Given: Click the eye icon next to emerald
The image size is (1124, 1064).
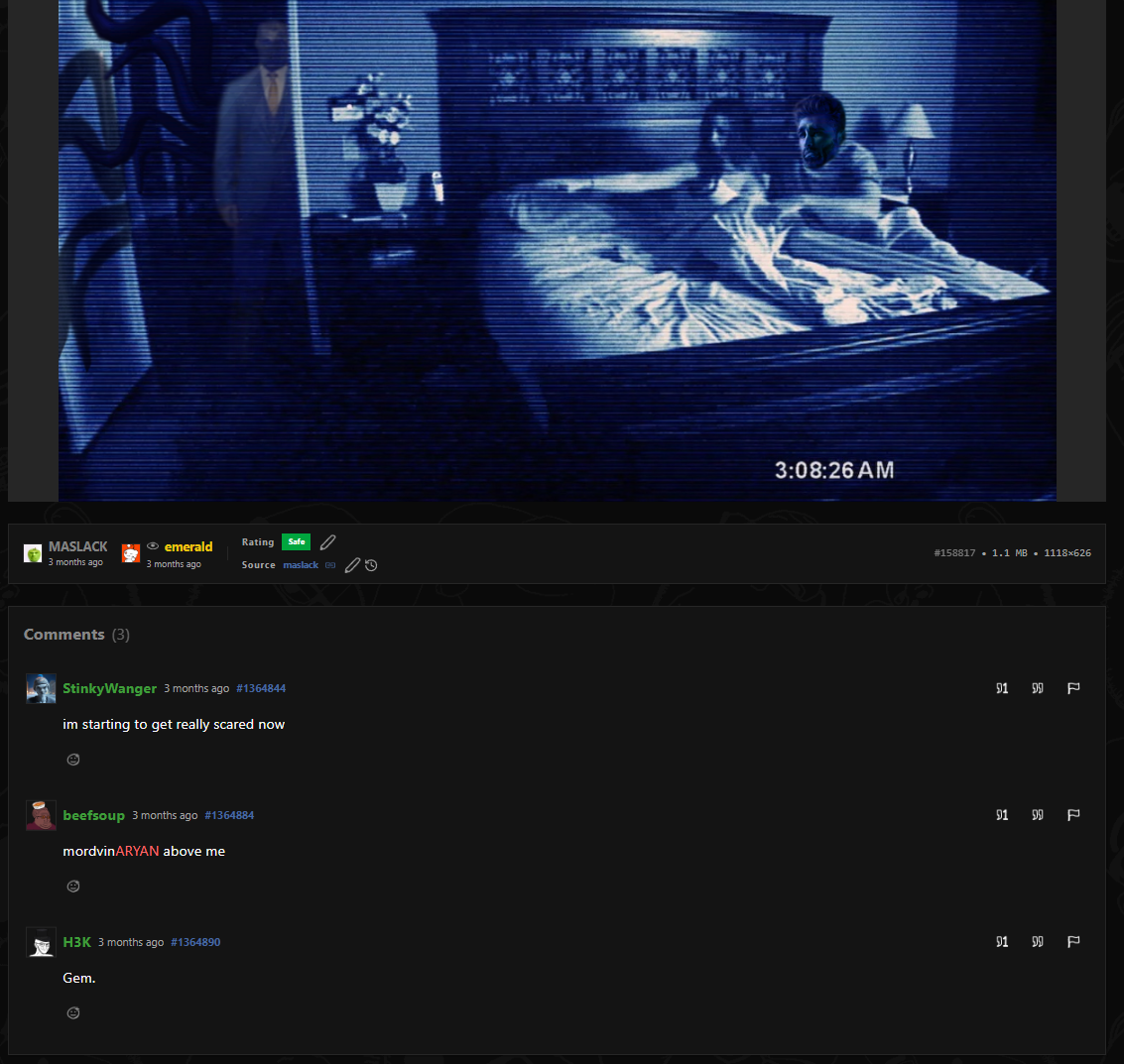Looking at the screenshot, I should point(153,546).
